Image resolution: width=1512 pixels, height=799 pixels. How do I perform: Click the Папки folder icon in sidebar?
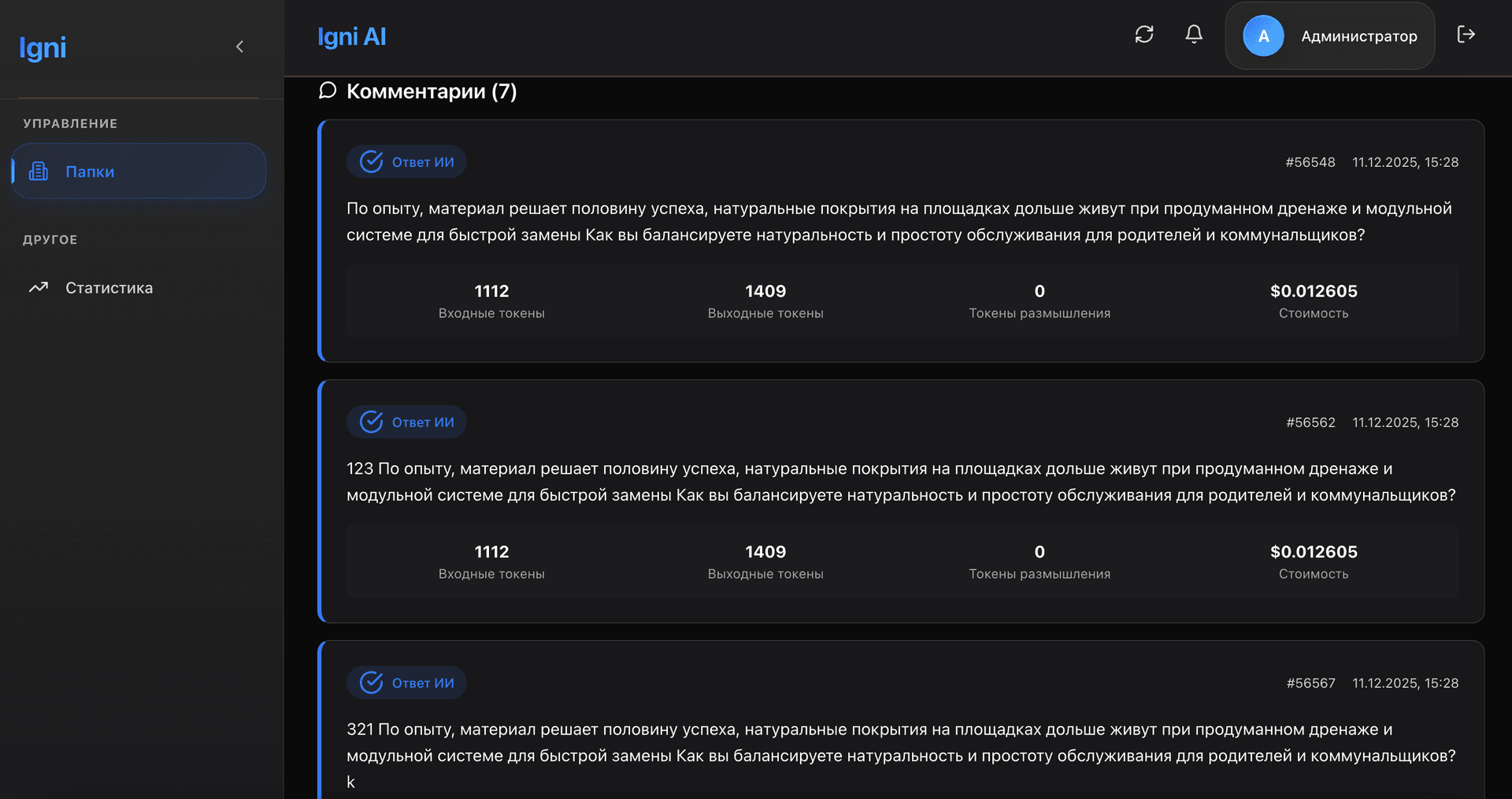(x=39, y=171)
